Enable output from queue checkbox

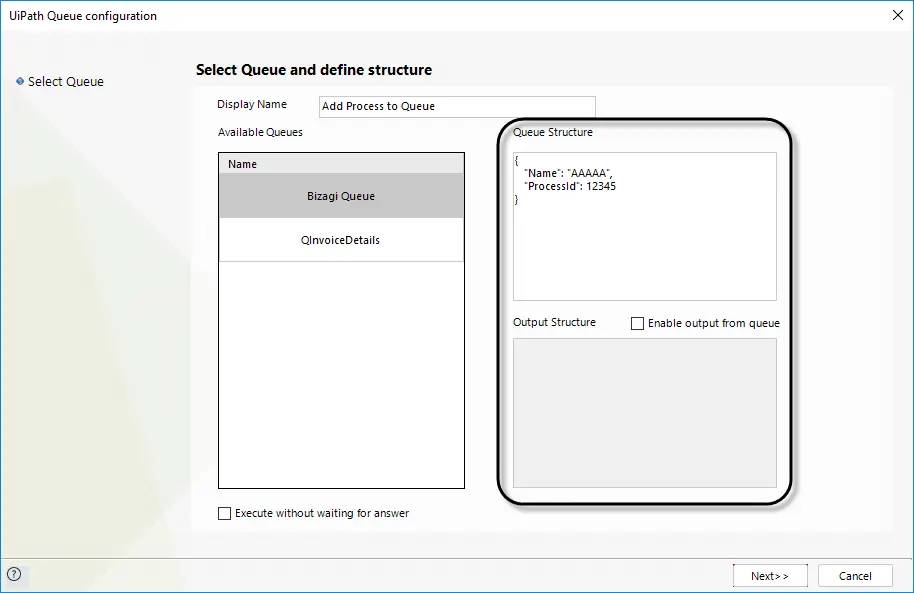click(638, 323)
